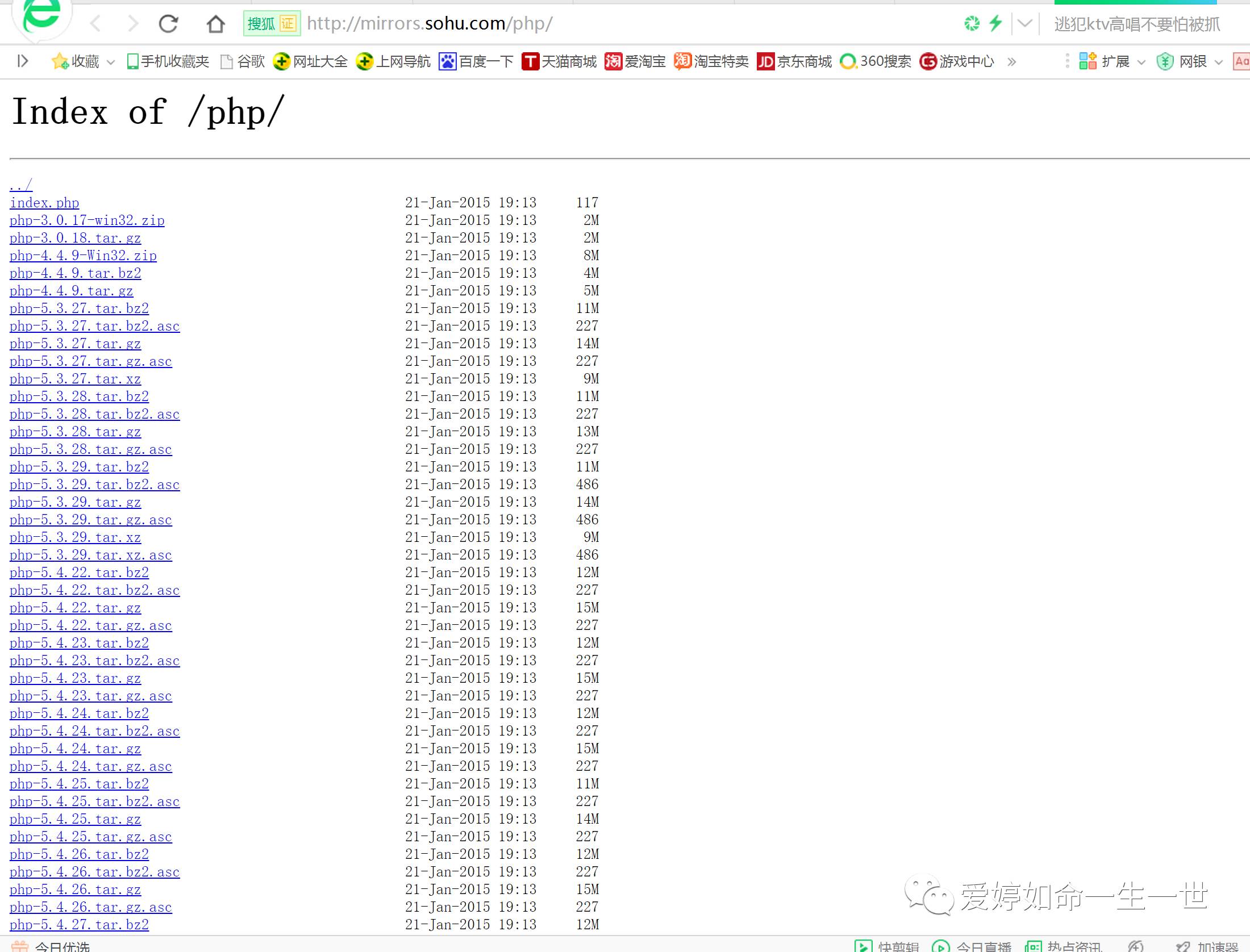1250x952 pixels.
Task: Download php-5.3.29.tar.xz file link
Action: pyautogui.click(x=75, y=537)
